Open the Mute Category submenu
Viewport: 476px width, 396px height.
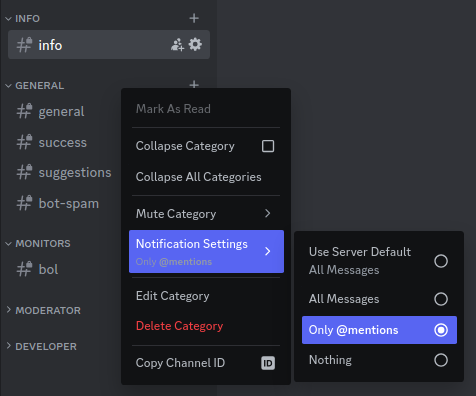206,214
